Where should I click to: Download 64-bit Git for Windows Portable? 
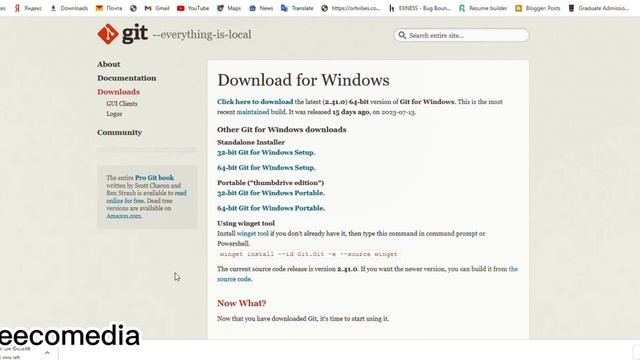pos(271,208)
